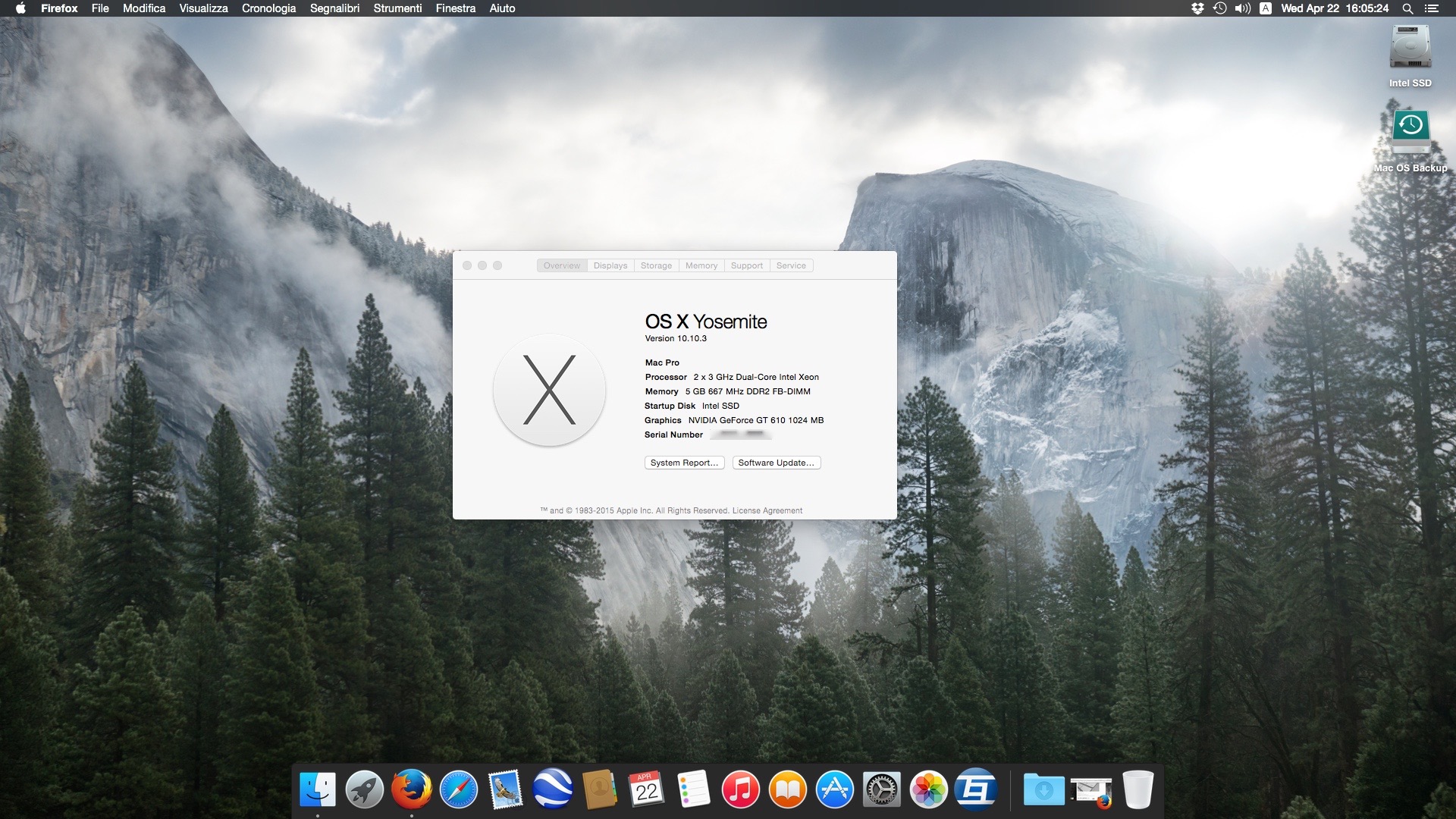Open the Apple menu
Image resolution: width=1456 pixels, height=819 pixels.
20,8
